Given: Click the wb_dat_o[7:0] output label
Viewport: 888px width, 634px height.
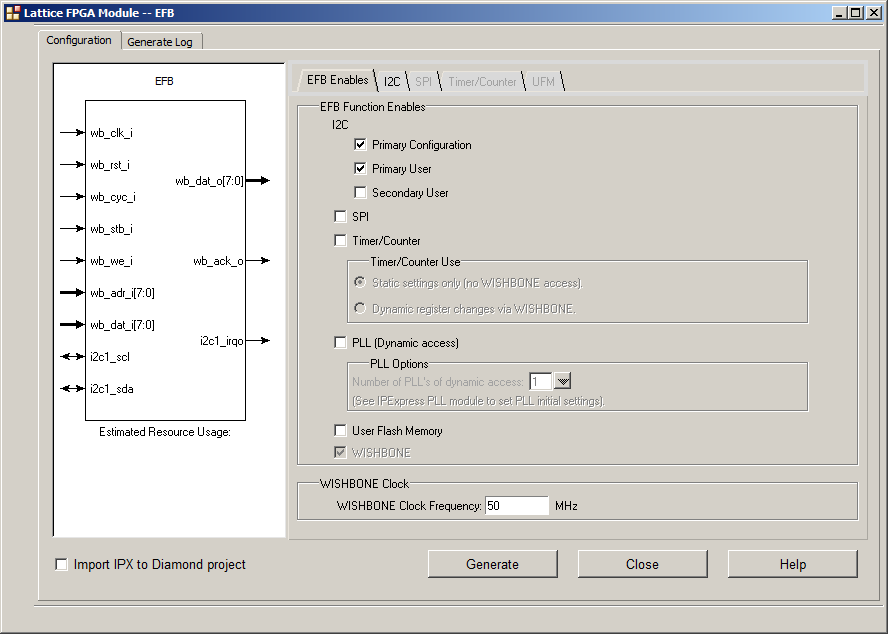Looking at the screenshot, I should click(x=209, y=181).
